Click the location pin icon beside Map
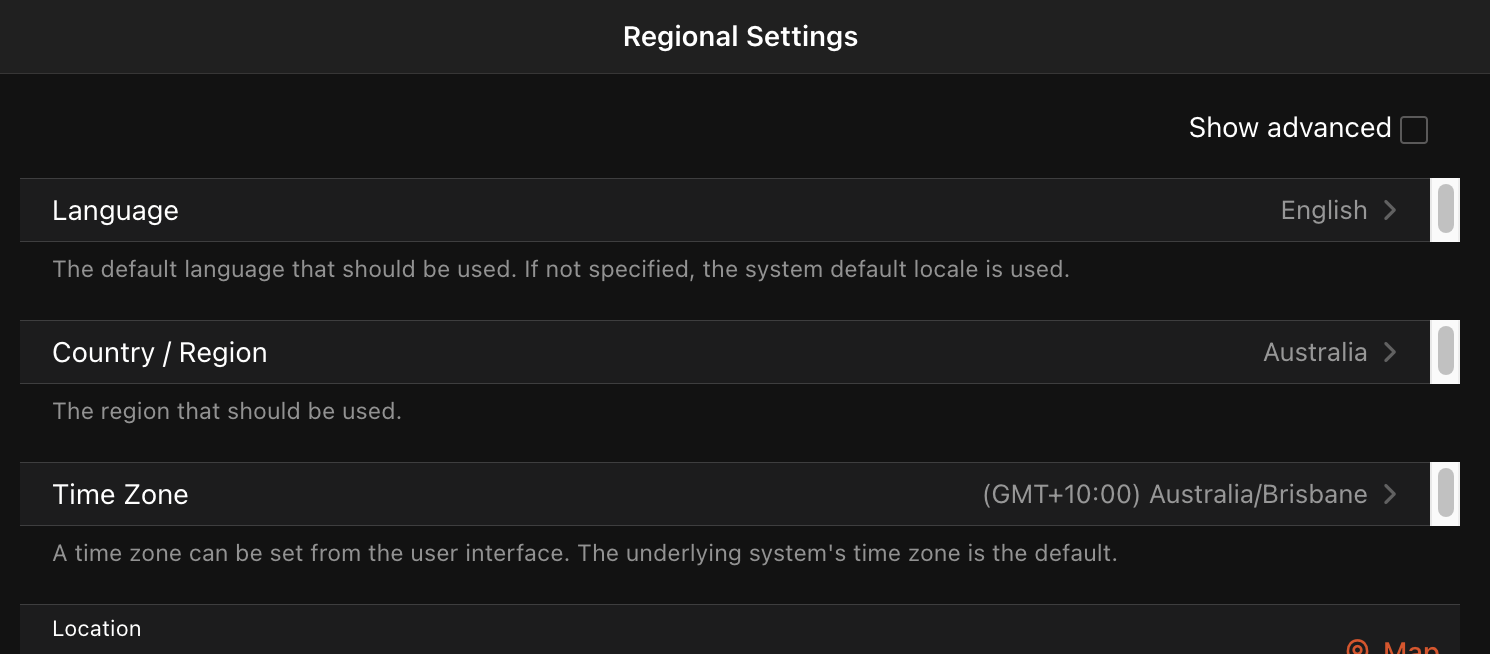 click(1357, 647)
